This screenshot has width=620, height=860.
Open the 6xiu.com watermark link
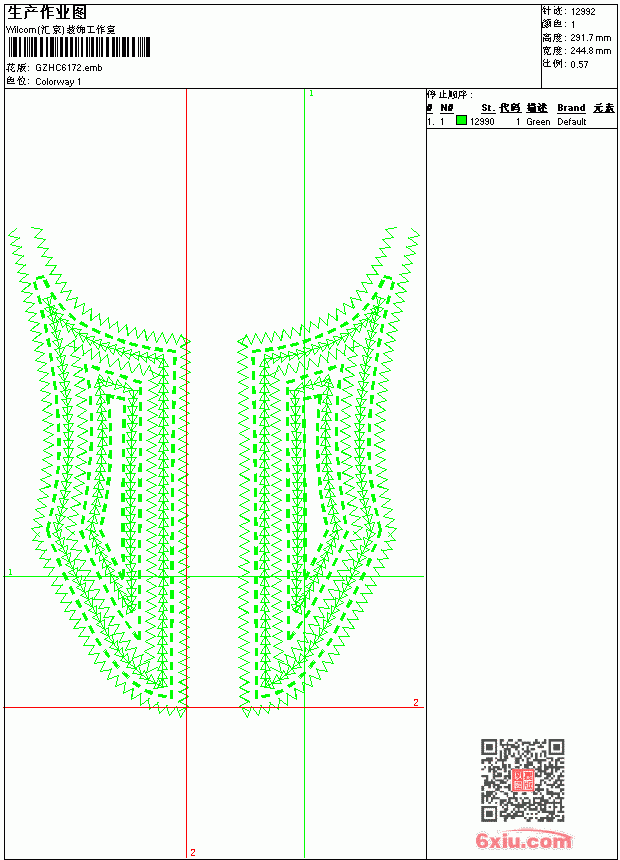(523, 840)
